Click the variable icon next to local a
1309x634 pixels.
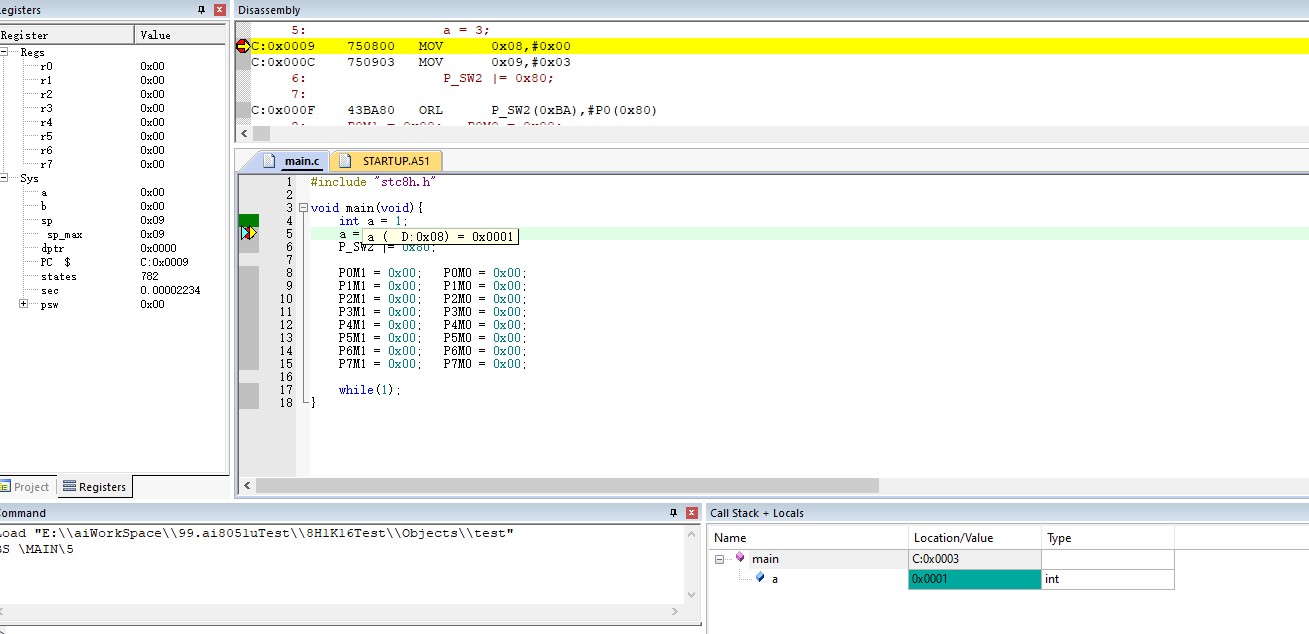pos(760,578)
